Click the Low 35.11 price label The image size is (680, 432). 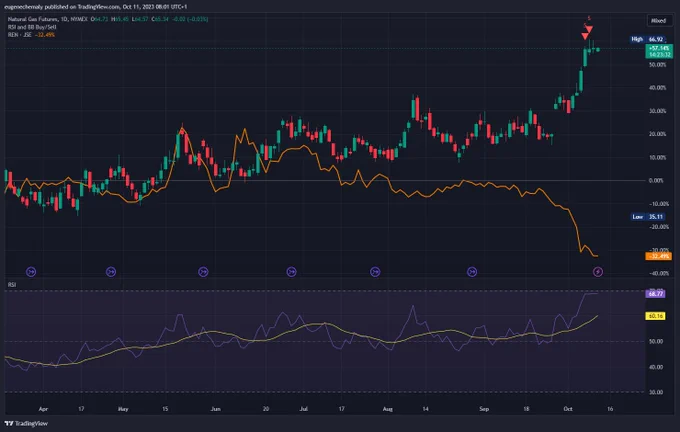(647, 216)
